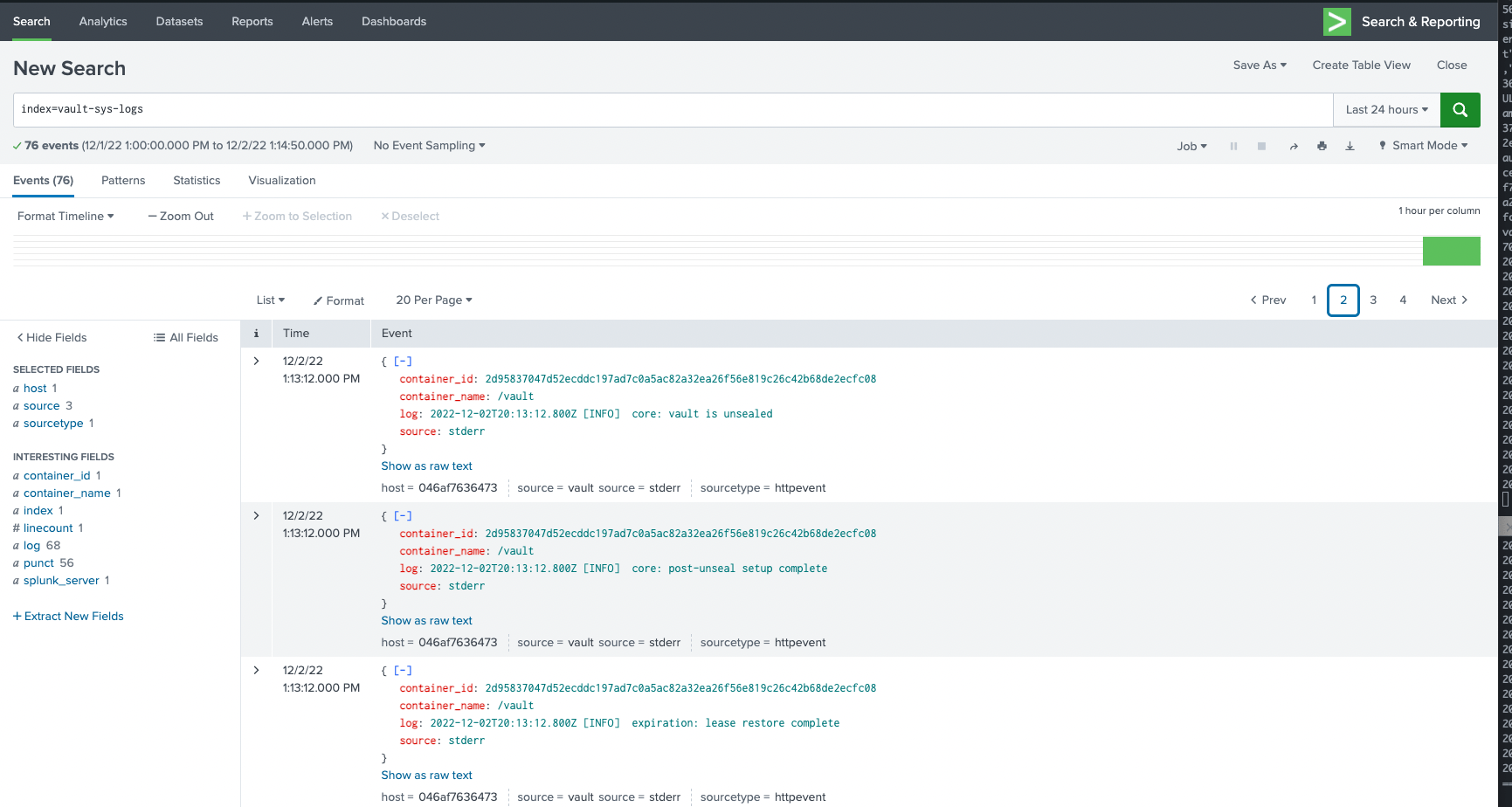Stop the running search job
The width and height of the screenshot is (1512, 807).
pos(1260,146)
